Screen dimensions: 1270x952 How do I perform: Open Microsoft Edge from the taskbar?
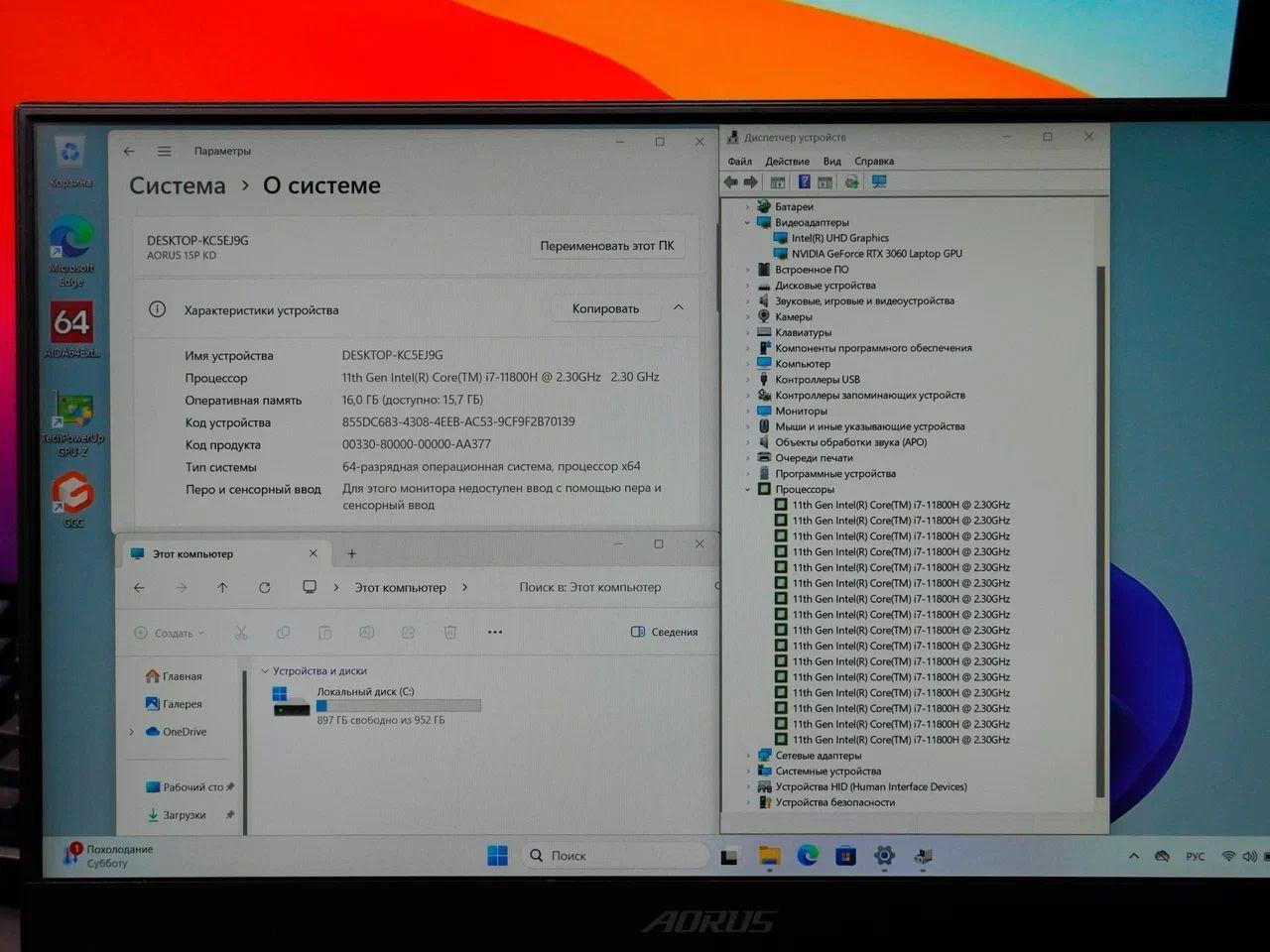(808, 855)
